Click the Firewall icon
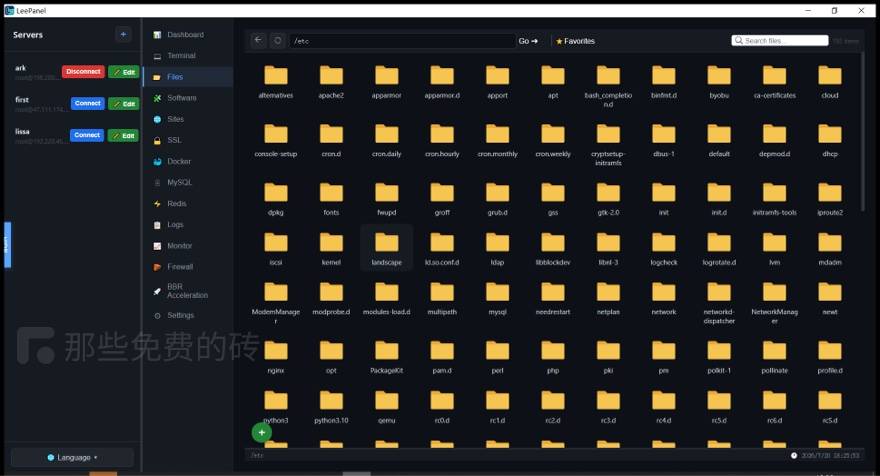This screenshot has height=476, width=880. tap(157, 267)
